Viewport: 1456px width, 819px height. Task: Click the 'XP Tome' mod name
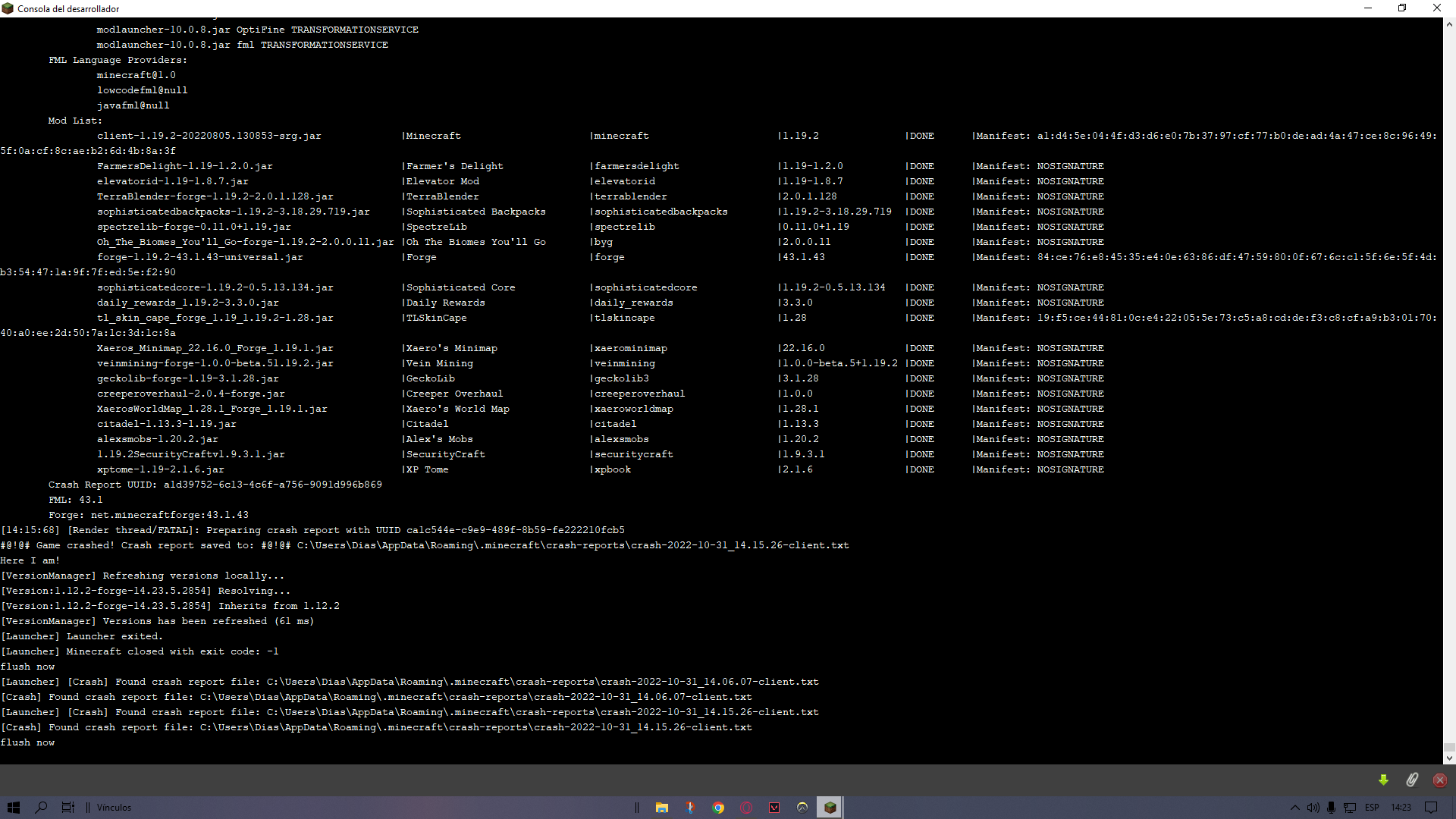tap(428, 469)
